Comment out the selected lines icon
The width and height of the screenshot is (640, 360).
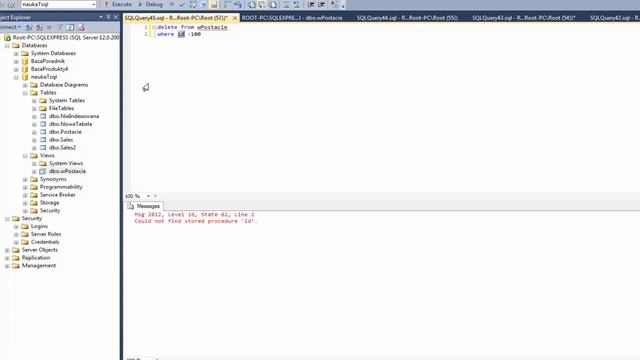coord(286,4)
